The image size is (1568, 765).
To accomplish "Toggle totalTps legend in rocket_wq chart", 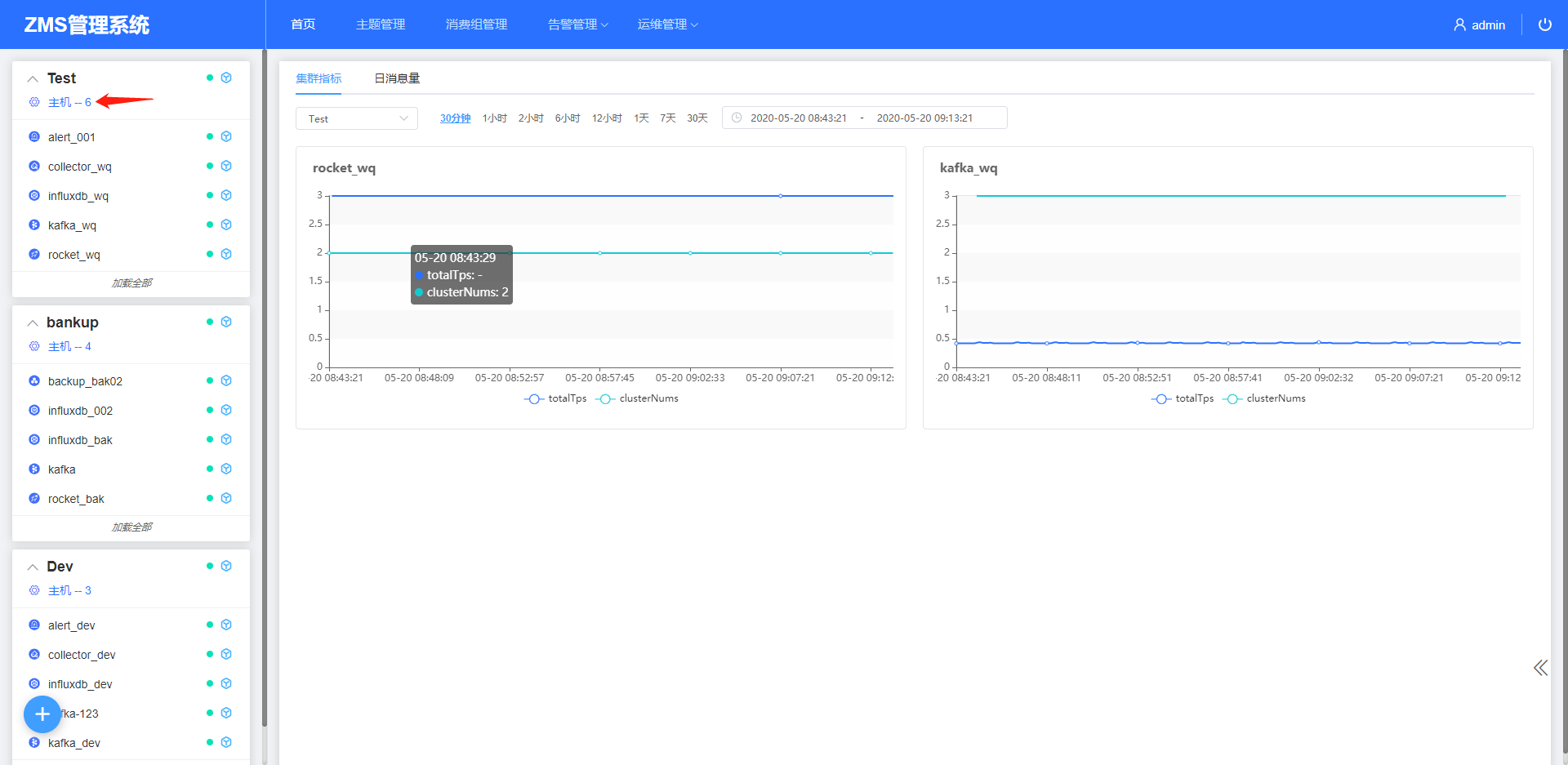I will (x=555, y=398).
